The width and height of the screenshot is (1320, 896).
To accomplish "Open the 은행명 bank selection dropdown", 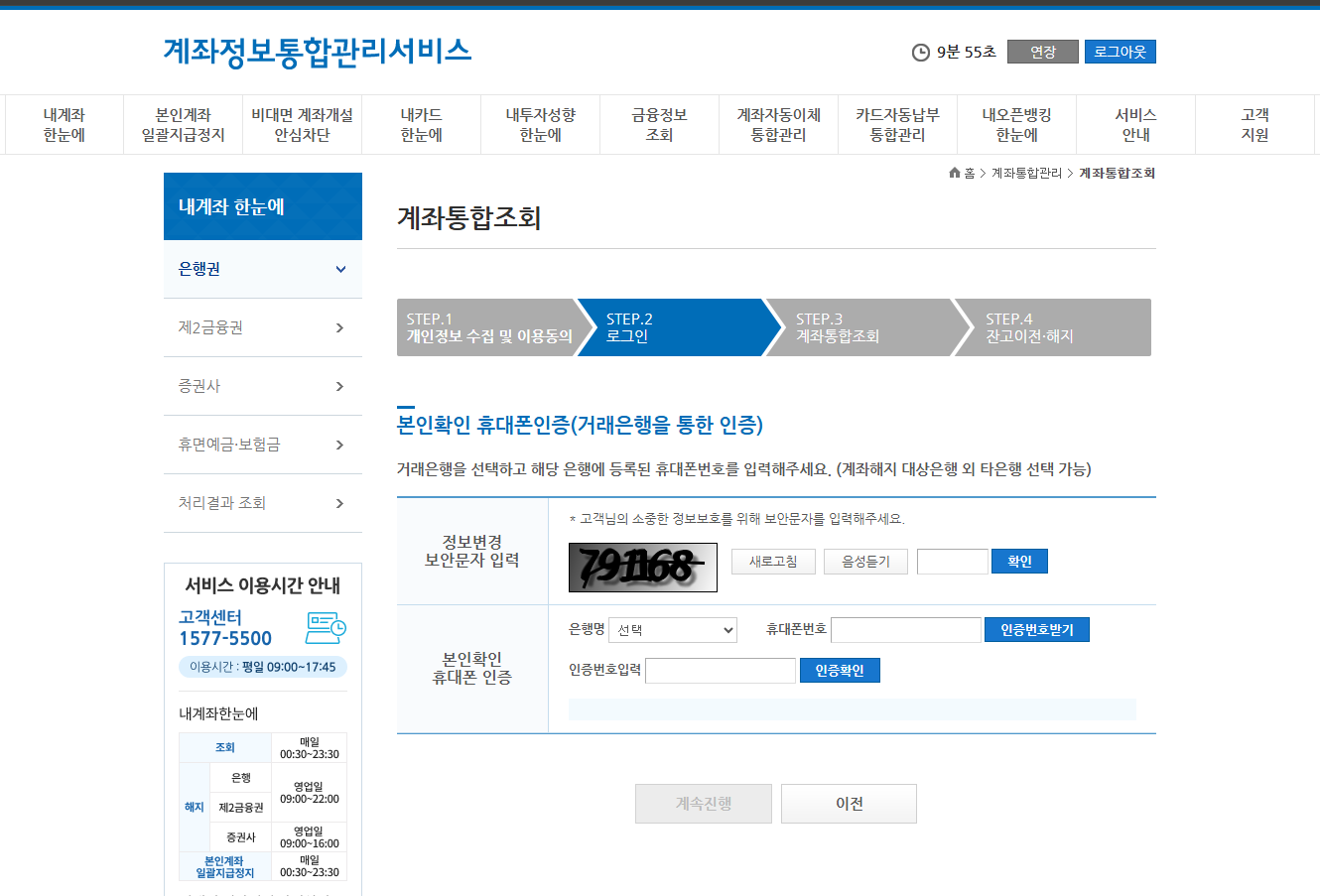I will pos(673,629).
